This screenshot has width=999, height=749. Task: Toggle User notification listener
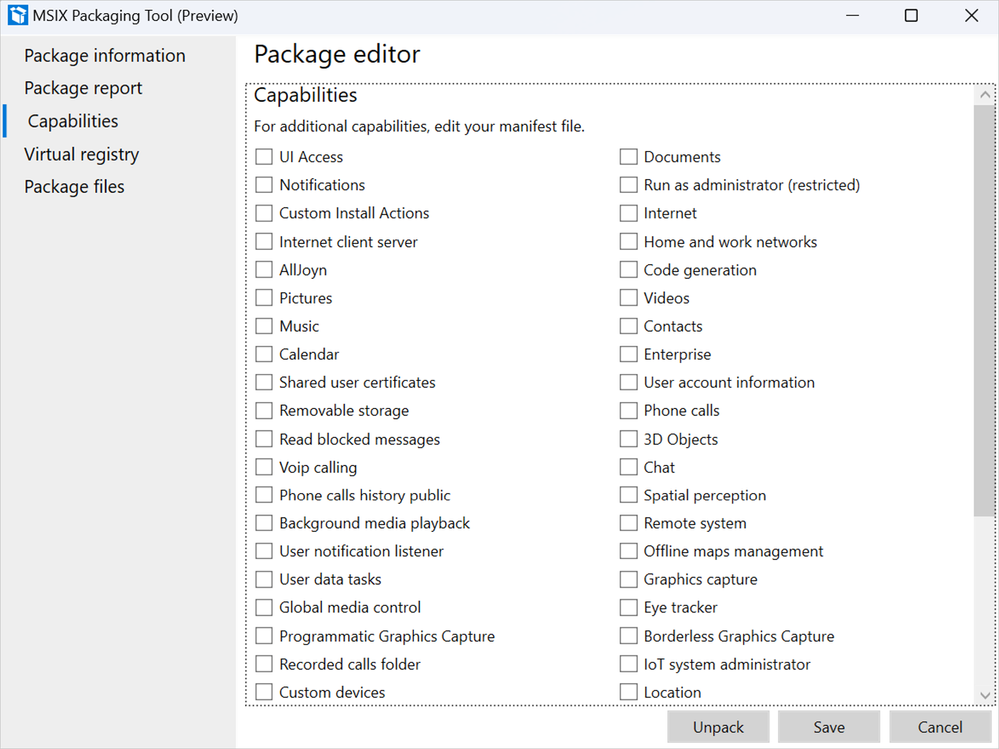pyautogui.click(x=264, y=551)
